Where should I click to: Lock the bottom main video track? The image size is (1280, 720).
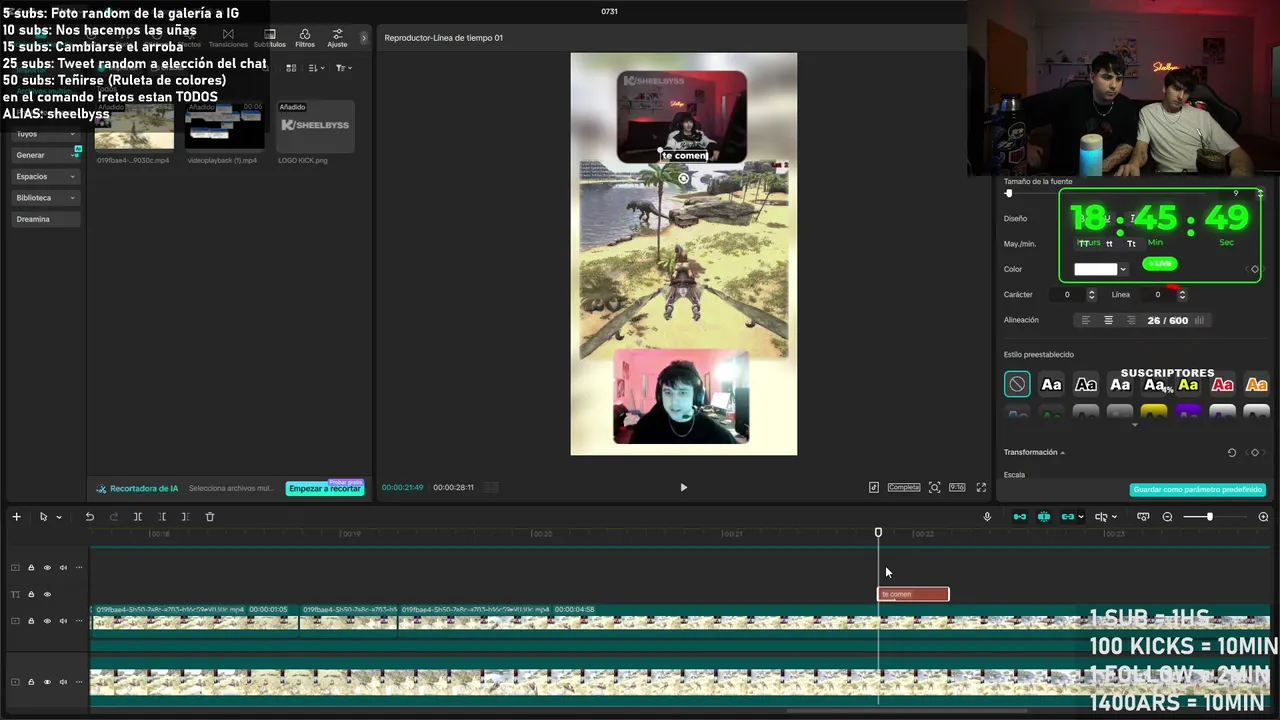[x=31, y=682]
